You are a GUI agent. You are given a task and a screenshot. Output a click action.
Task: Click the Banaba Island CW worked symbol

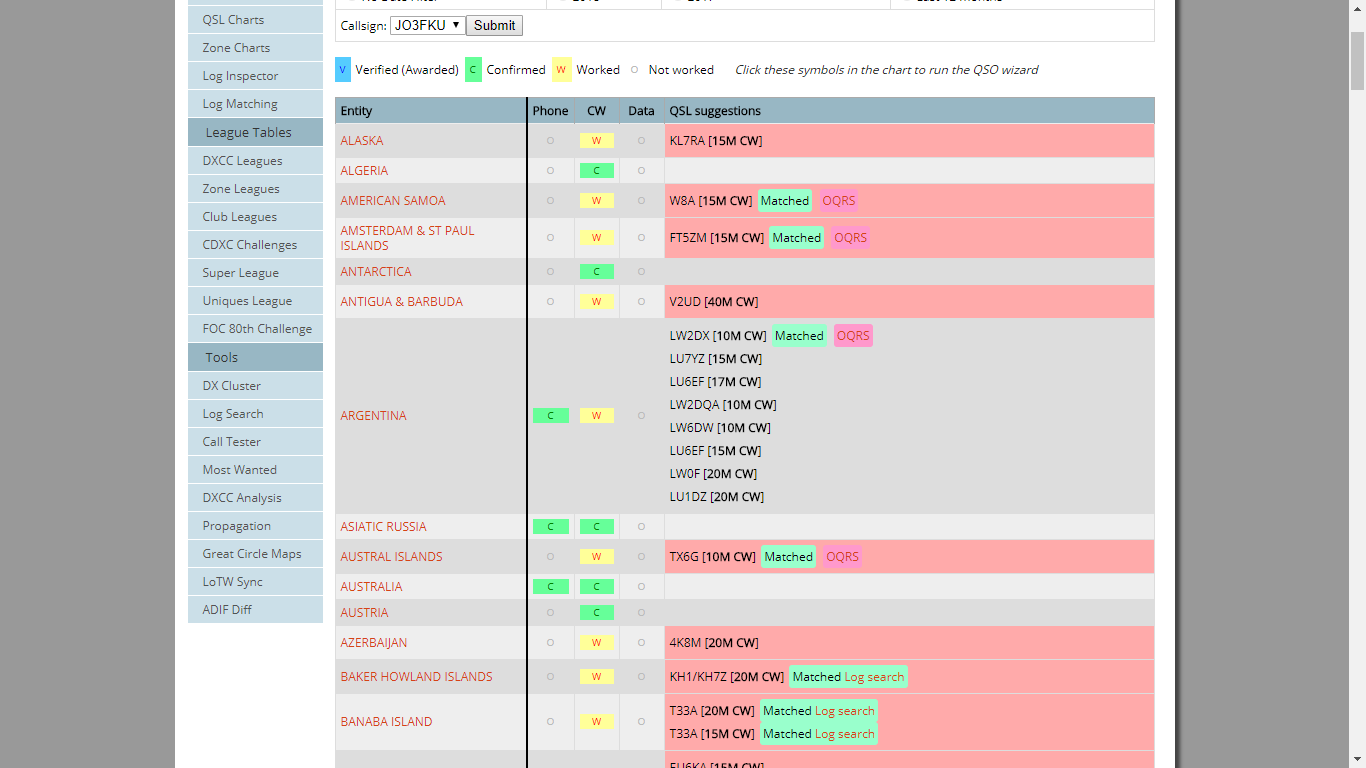596,722
